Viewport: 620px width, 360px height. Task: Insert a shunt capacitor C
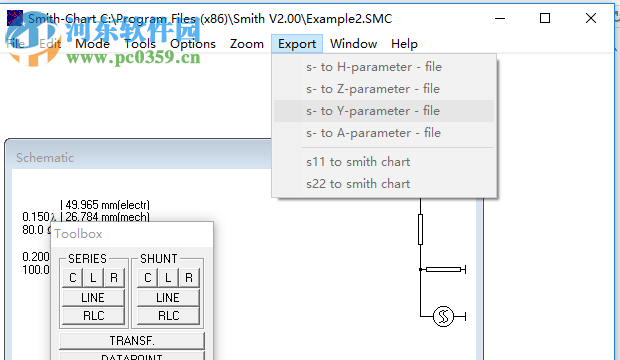(x=147, y=278)
